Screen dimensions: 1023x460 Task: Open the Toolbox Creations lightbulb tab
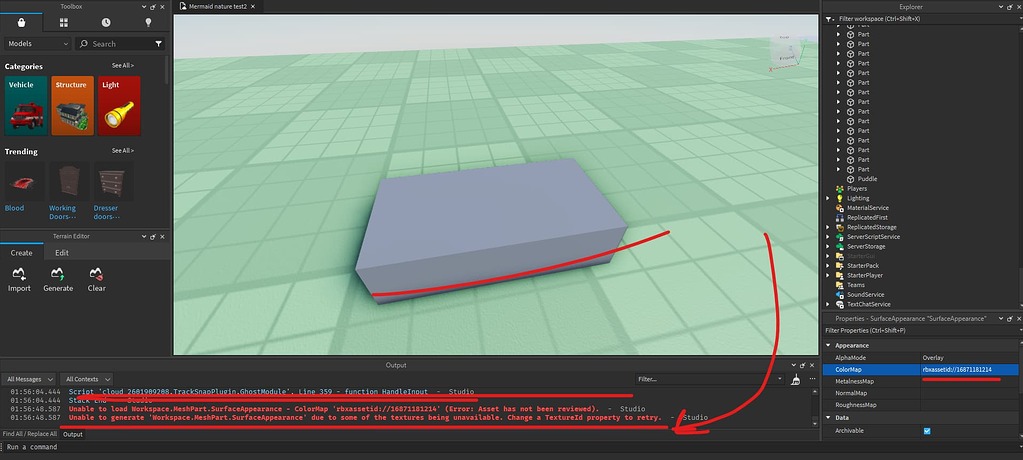(x=148, y=23)
